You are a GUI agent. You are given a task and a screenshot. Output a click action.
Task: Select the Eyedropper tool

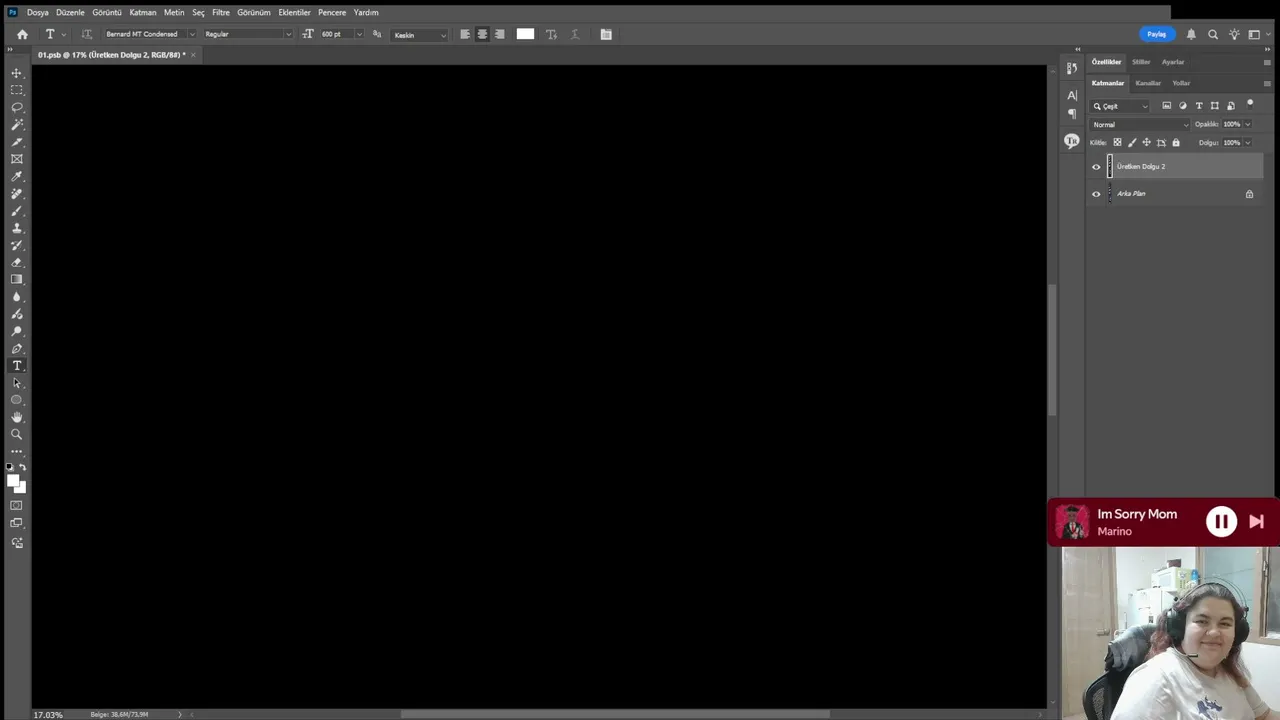tap(17, 176)
